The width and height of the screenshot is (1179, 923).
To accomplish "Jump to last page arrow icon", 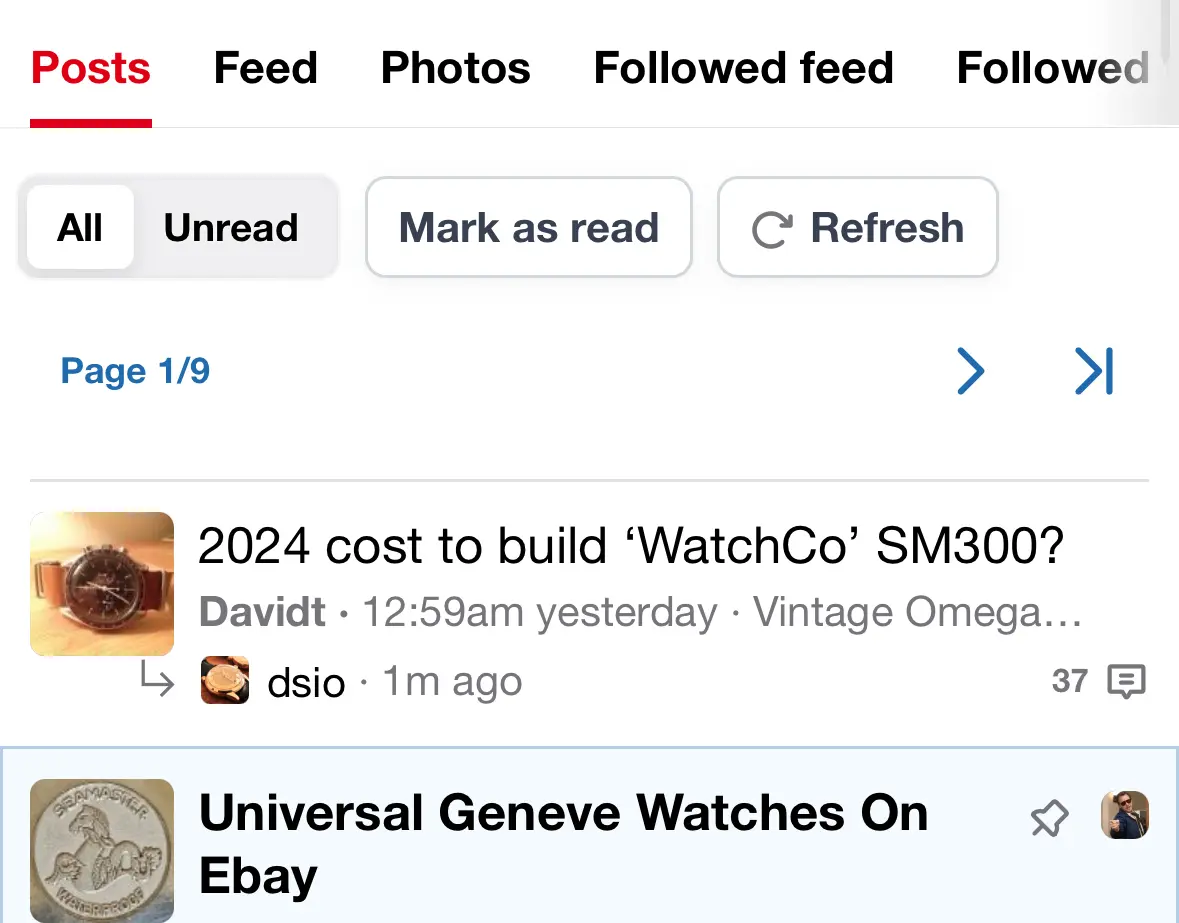I will [x=1094, y=372].
